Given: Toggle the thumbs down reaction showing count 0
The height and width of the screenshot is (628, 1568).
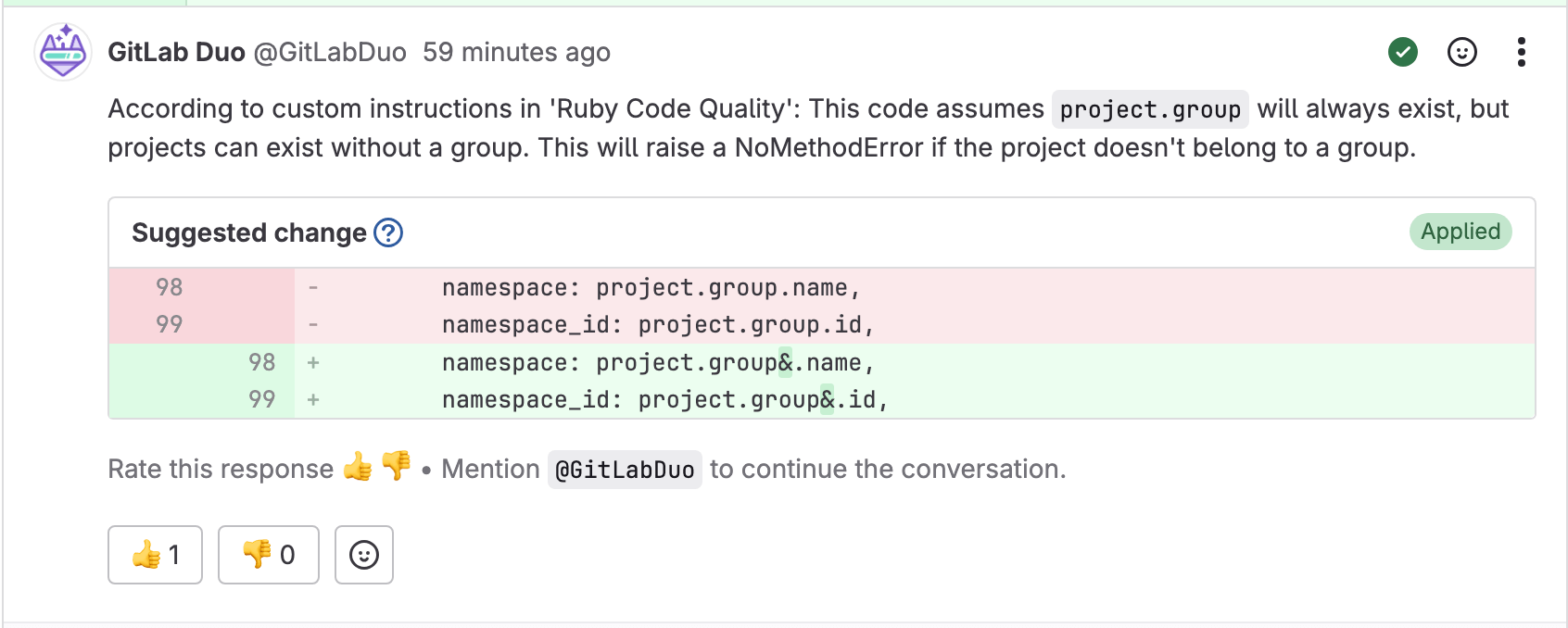Looking at the screenshot, I should click(x=268, y=555).
